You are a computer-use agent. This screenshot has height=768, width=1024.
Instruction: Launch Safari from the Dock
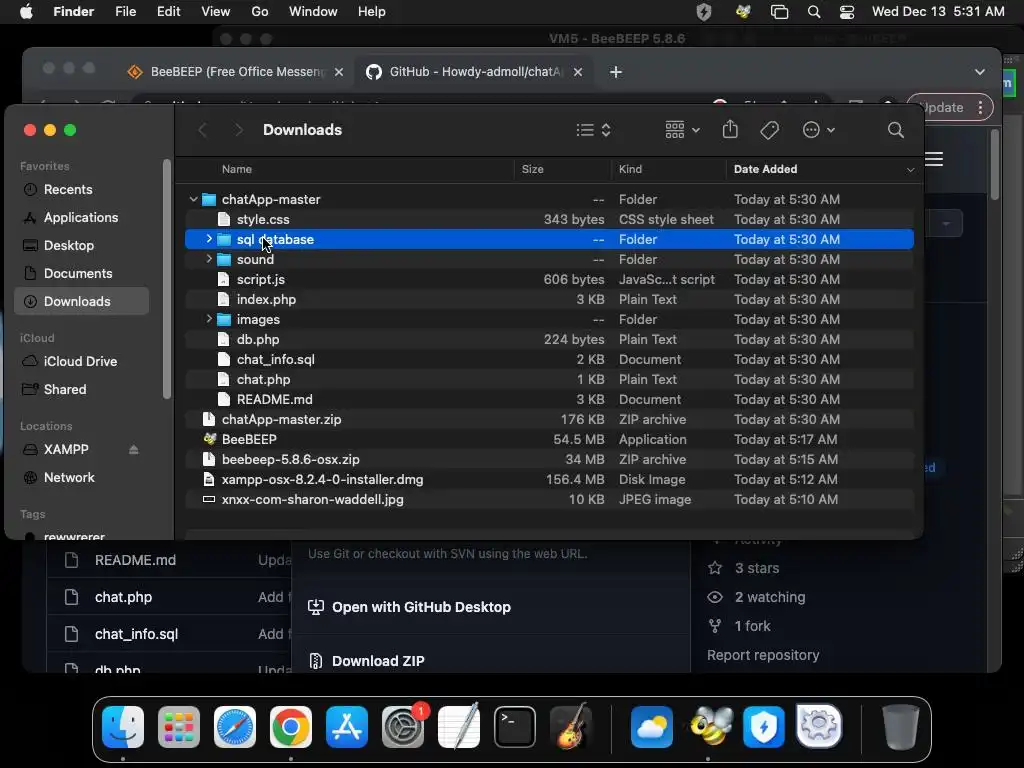[x=235, y=727]
